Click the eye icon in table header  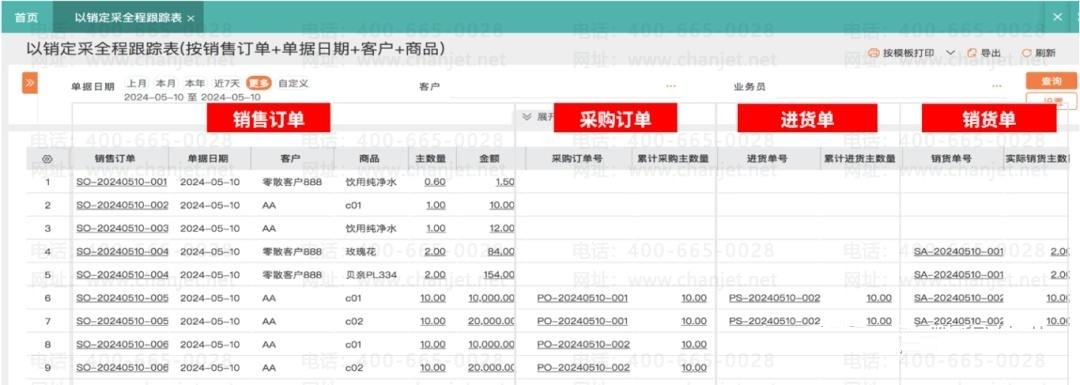(48, 159)
